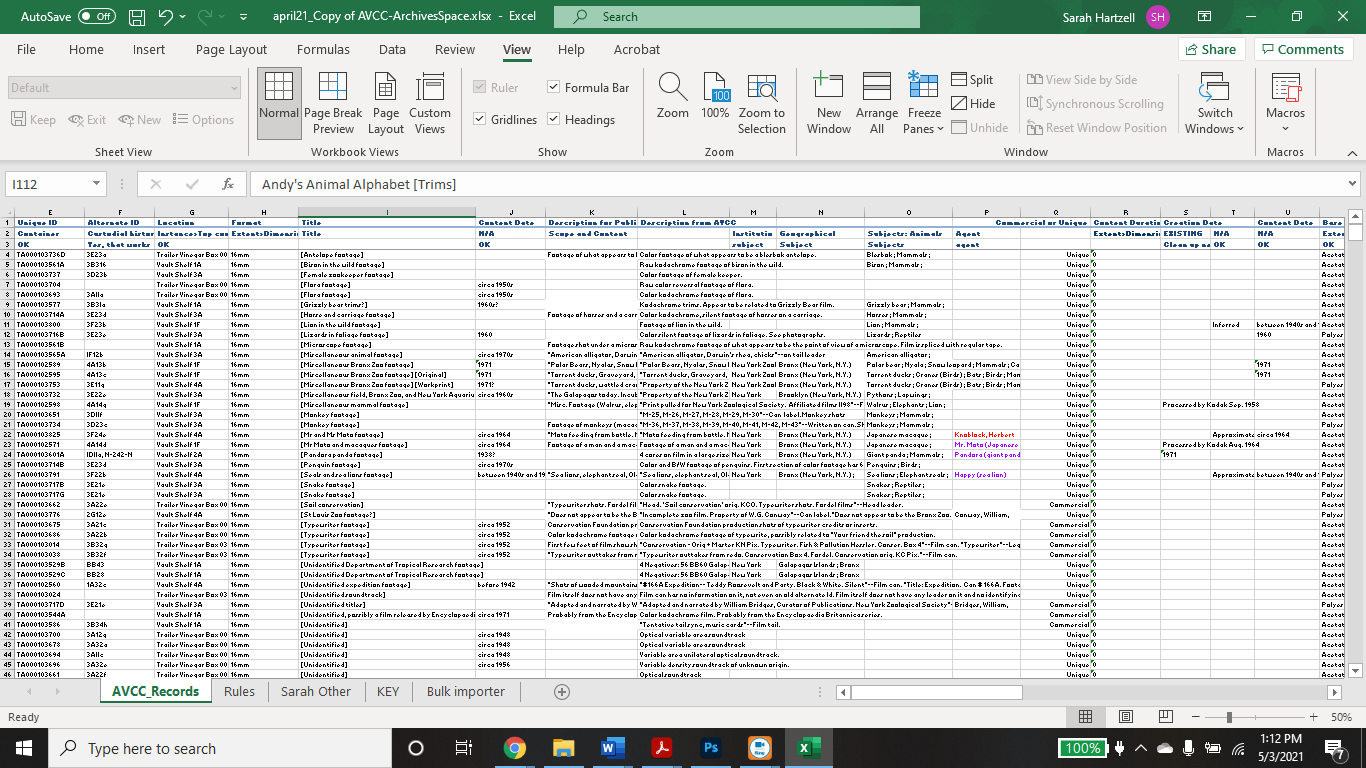The image size is (1366, 768).
Task: Click the Save icon in title bar
Action: [137, 17]
